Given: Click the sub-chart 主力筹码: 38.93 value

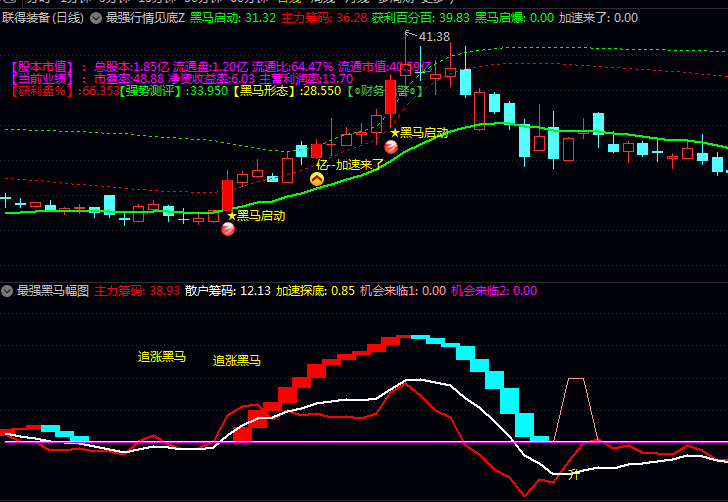Looking at the screenshot, I should point(137,291).
